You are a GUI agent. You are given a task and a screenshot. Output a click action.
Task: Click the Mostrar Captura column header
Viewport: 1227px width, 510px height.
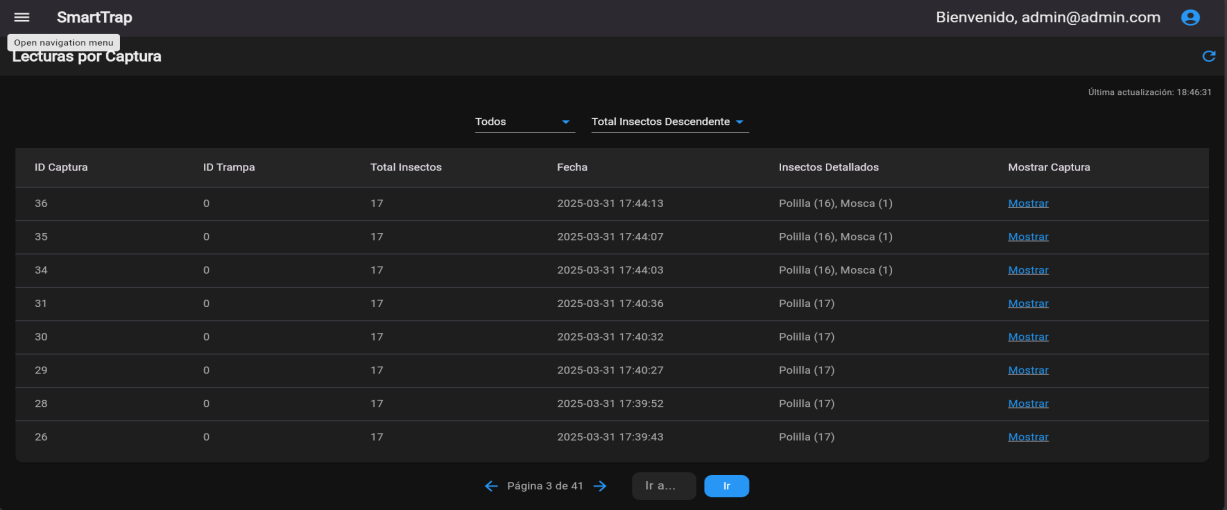pyautogui.click(x=1049, y=167)
